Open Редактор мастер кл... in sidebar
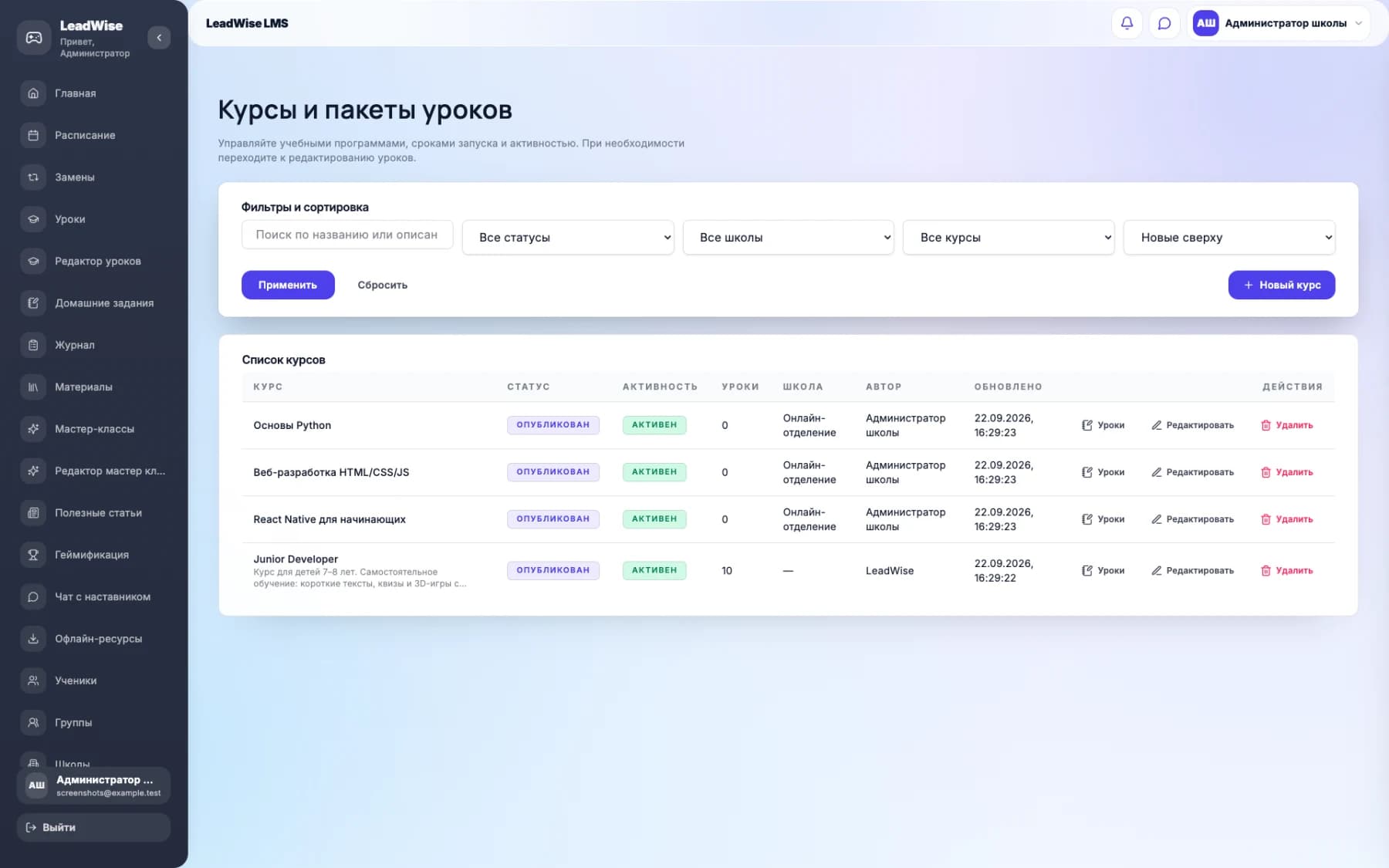The image size is (1389, 868). click(93, 471)
